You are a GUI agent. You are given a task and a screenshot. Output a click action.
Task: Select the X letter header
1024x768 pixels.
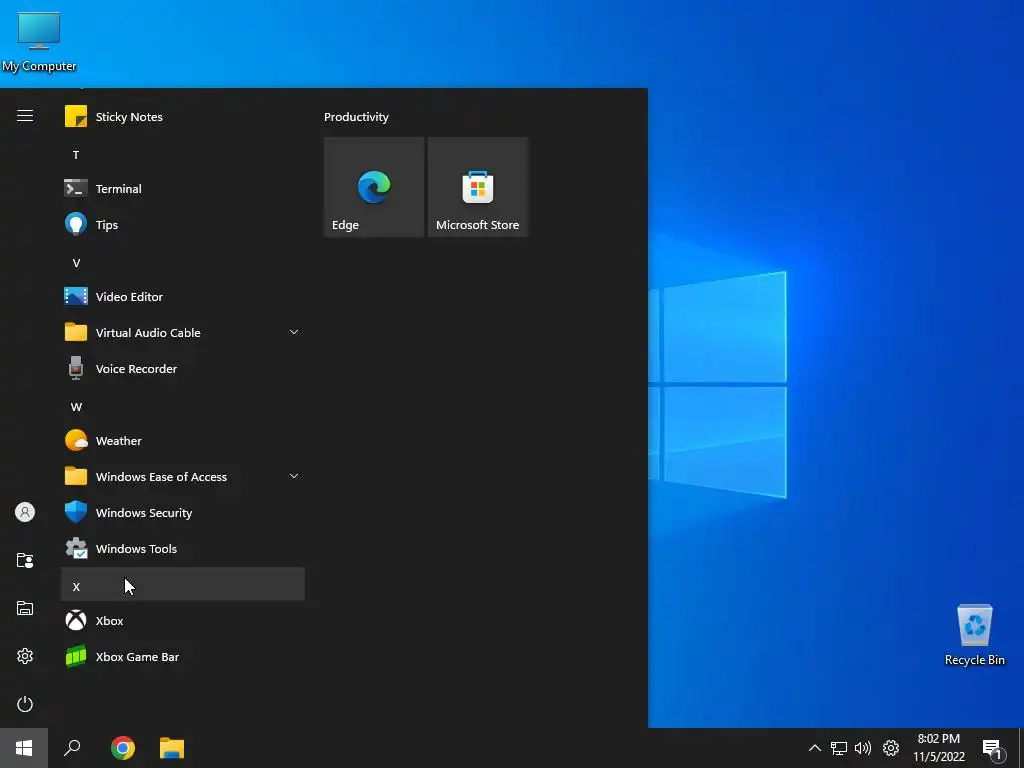pos(183,584)
